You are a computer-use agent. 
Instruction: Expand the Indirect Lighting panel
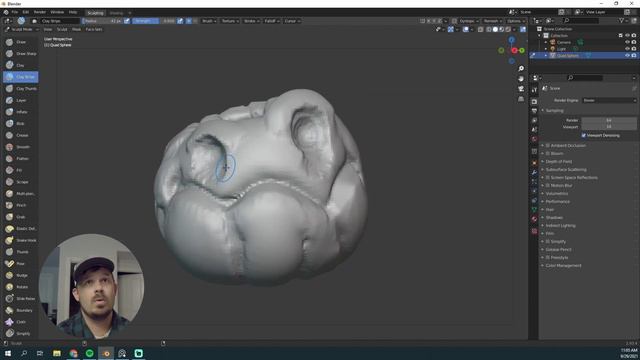[560, 226]
